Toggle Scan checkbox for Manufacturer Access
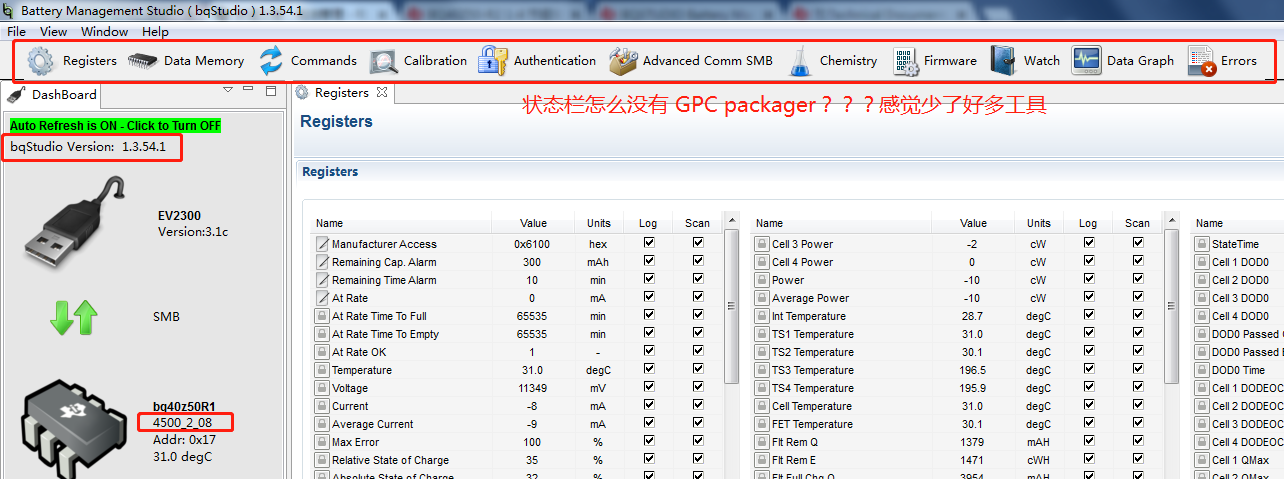The width and height of the screenshot is (1284, 479). [x=698, y=243]
